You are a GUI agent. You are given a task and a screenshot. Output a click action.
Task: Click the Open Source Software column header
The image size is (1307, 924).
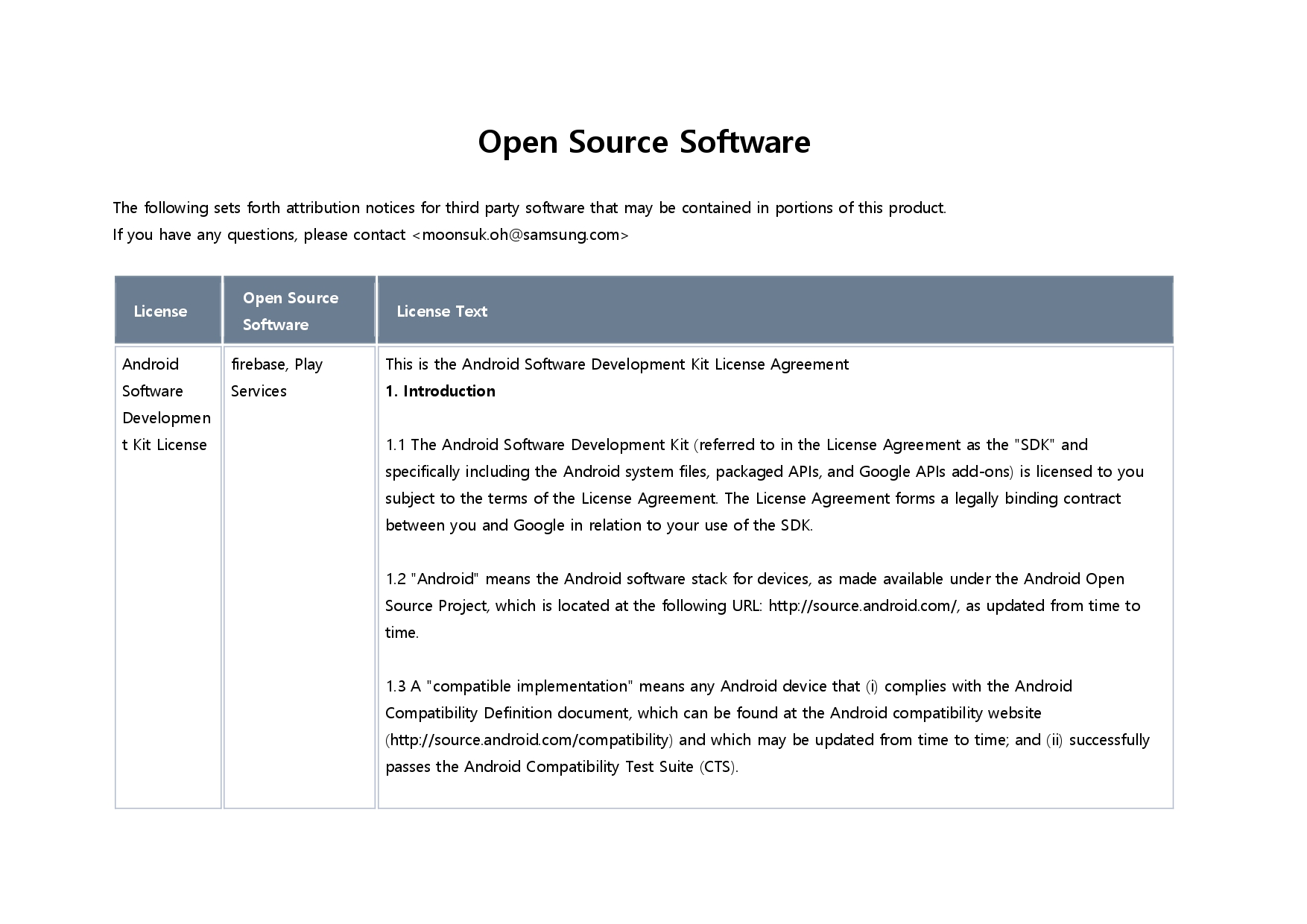[x=291, y=311]
